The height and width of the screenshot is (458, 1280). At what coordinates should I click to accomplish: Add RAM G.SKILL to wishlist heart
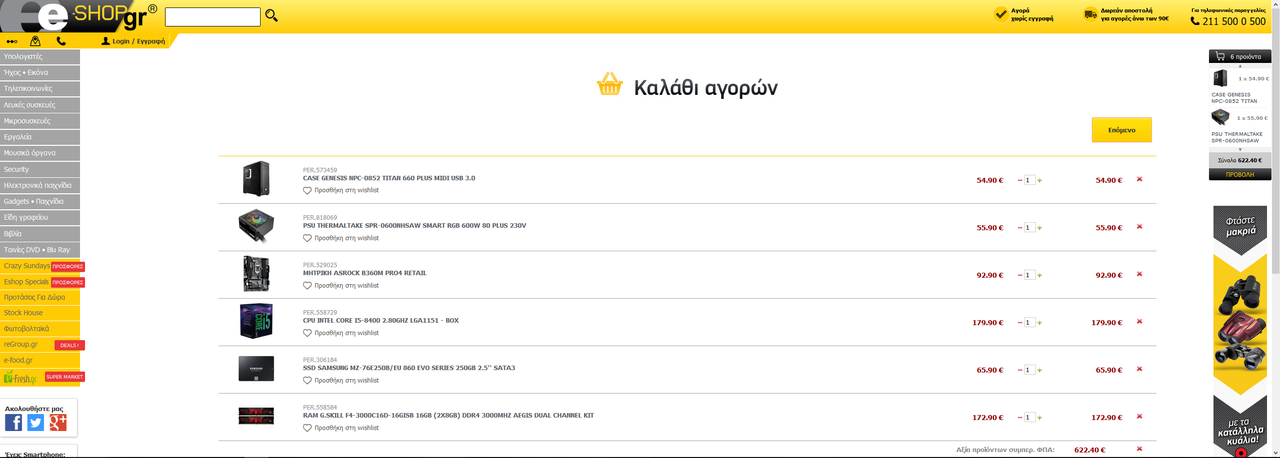point(308,428)
